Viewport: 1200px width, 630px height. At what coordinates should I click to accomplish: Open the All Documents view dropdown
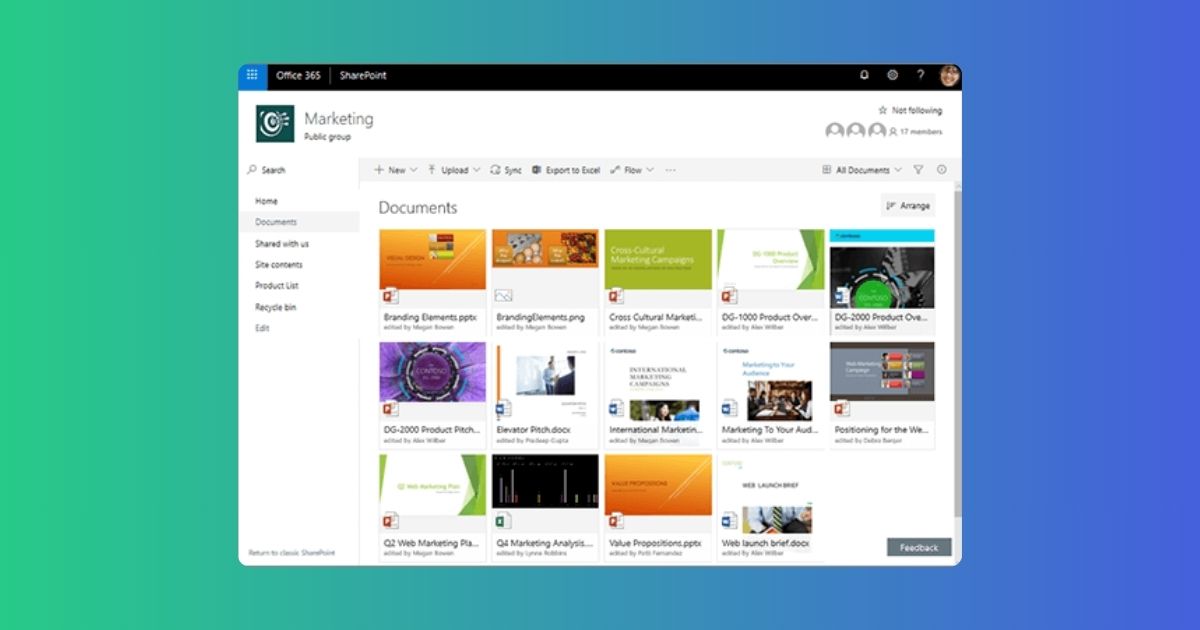pyautogui.click(x=862, y=170)
